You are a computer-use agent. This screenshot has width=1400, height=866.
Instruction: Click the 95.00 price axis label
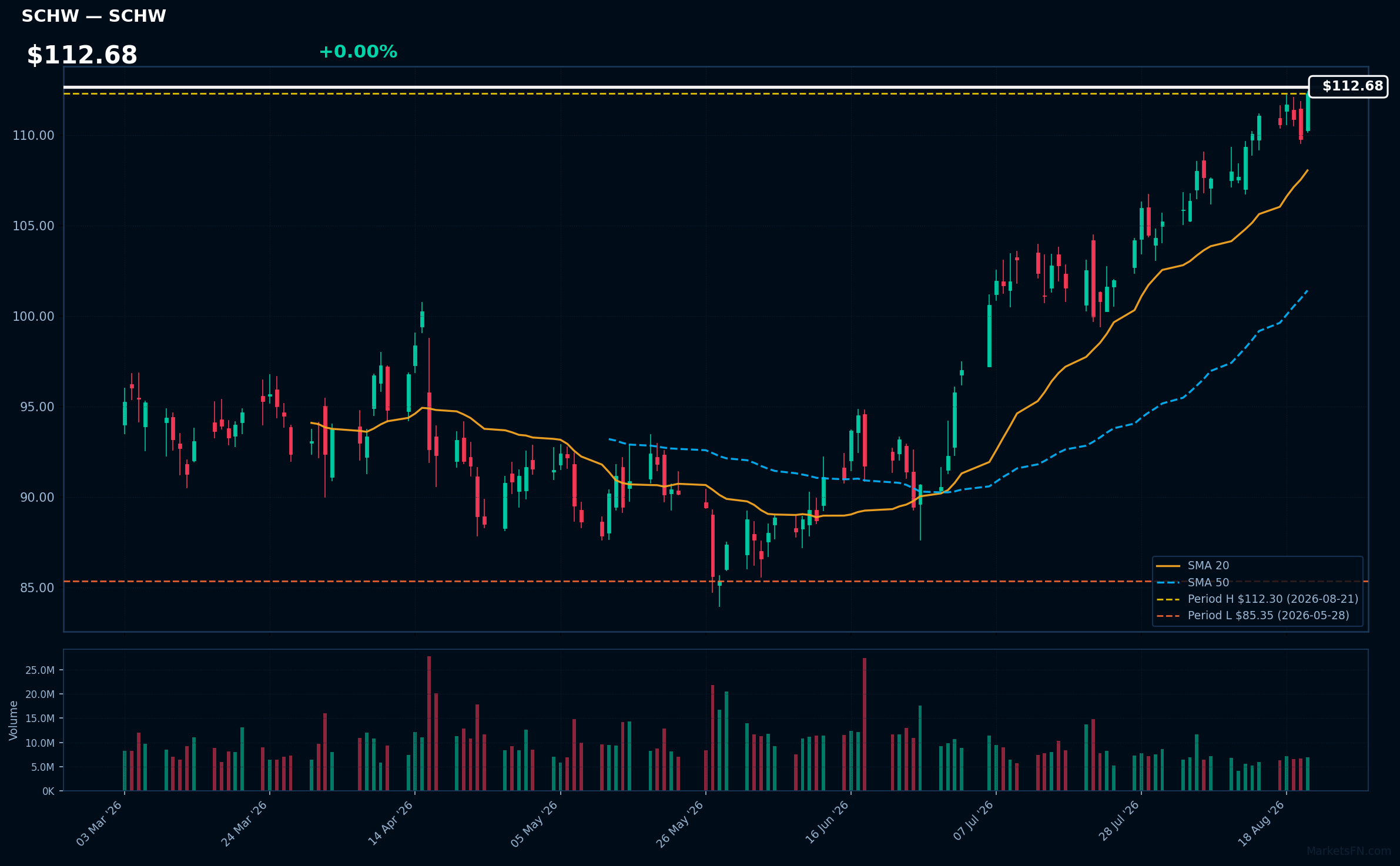click(37, 407)
